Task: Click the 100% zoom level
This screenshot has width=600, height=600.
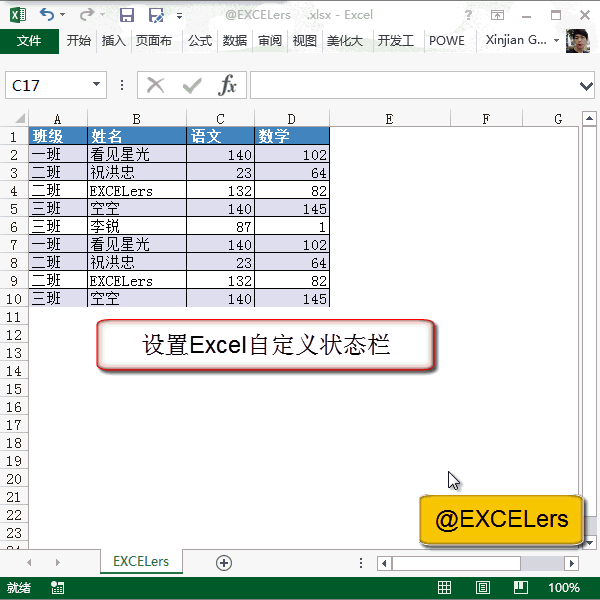Action: pos(563,588)
